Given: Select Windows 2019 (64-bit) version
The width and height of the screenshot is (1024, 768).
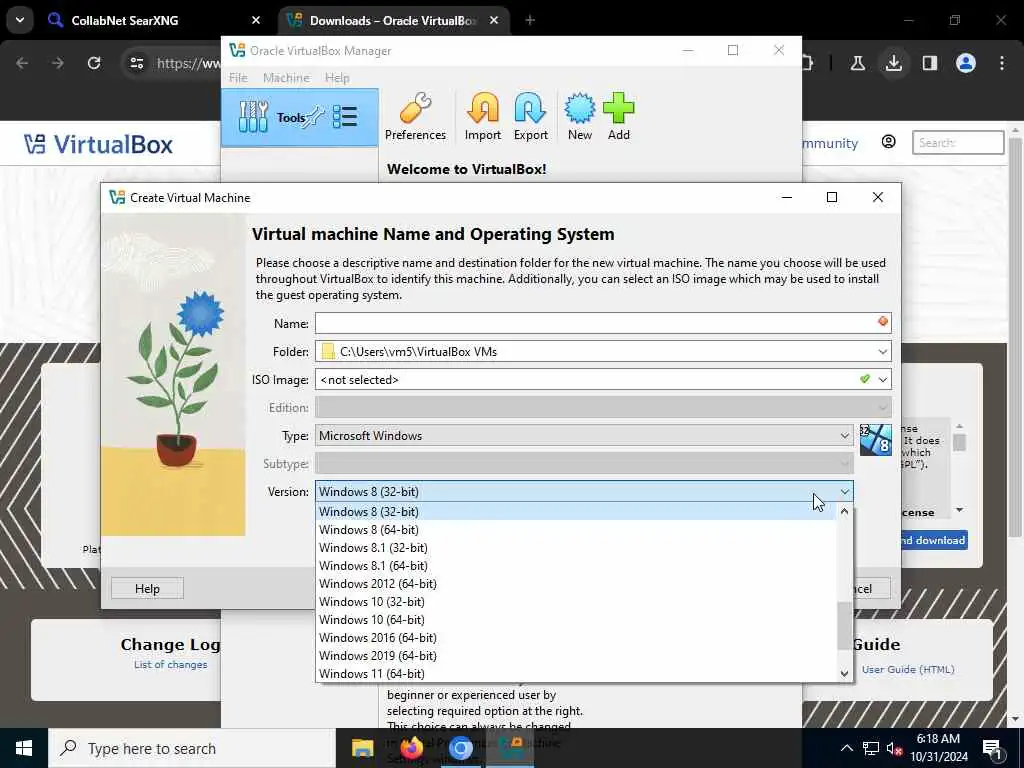Looking at the screenshot, I should (x=576, y=656).
